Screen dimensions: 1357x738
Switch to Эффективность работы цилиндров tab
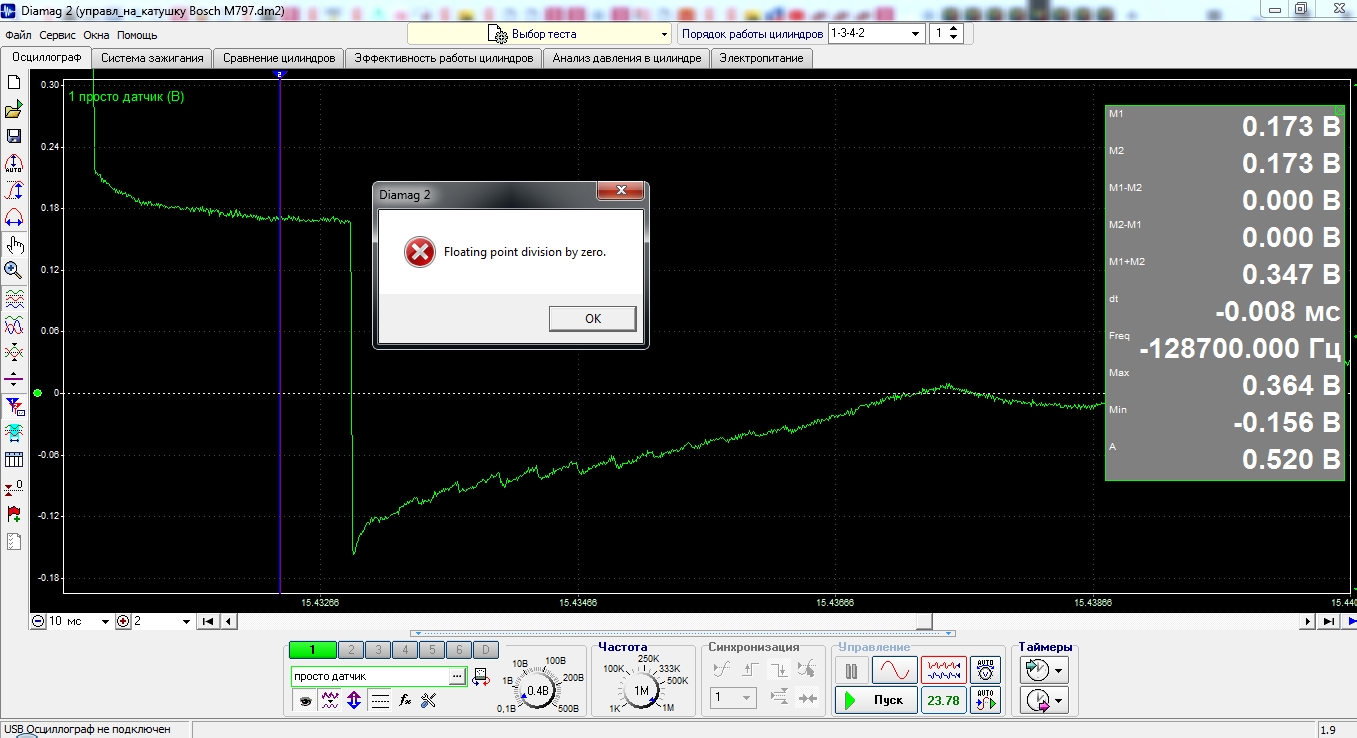pyautogui.click(x=443, y=58)
